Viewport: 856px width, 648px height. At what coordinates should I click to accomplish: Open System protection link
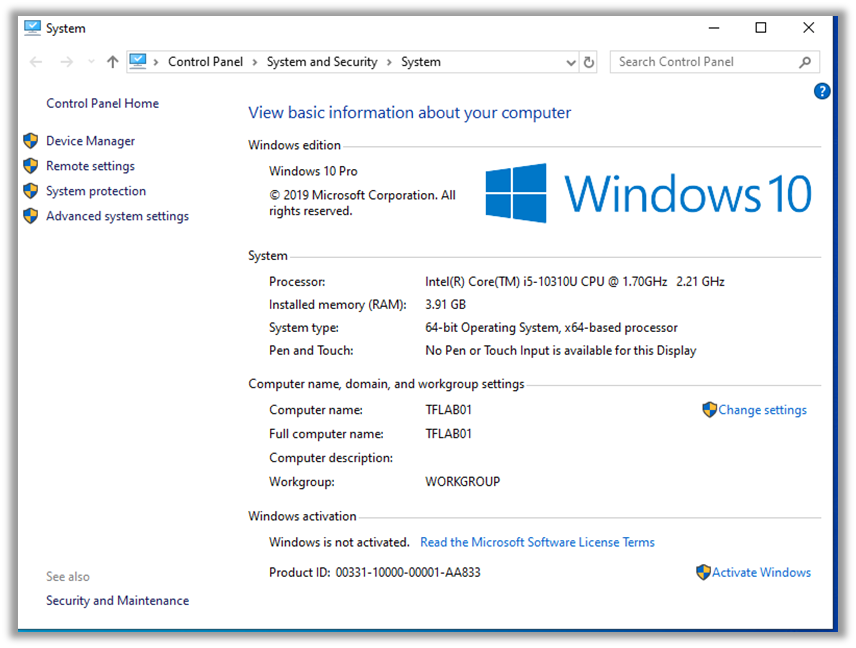96,191
